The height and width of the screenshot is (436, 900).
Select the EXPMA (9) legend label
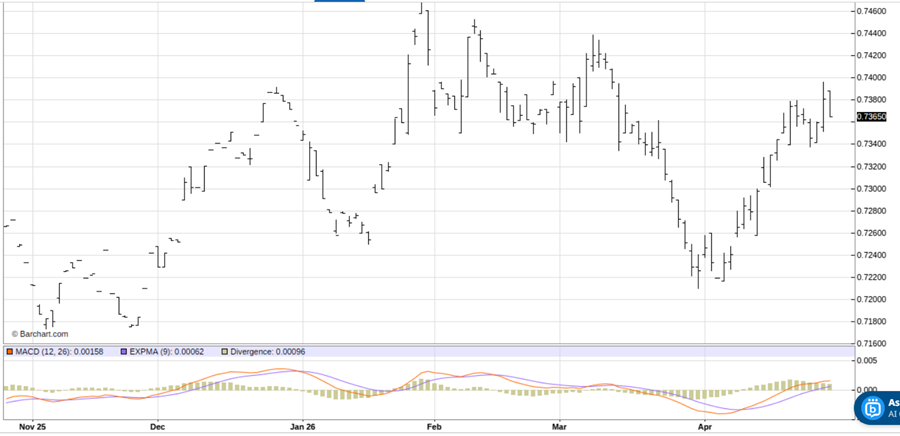tap(166, 352)
